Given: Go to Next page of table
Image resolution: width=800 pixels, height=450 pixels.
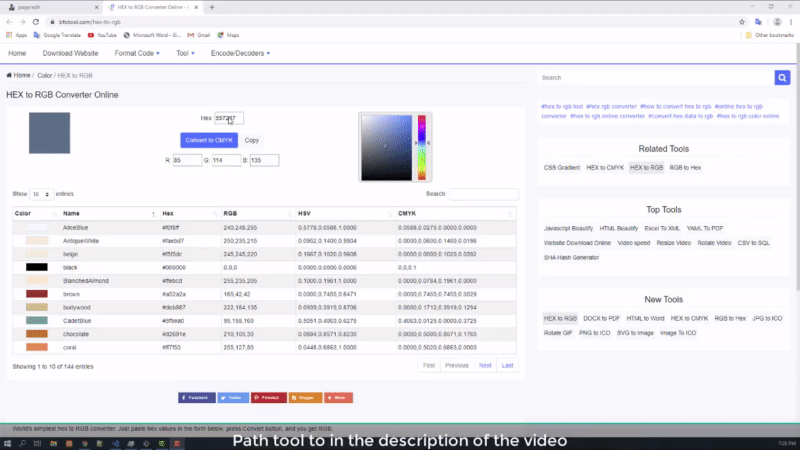Looking at the screenshot, I should 485,365.
